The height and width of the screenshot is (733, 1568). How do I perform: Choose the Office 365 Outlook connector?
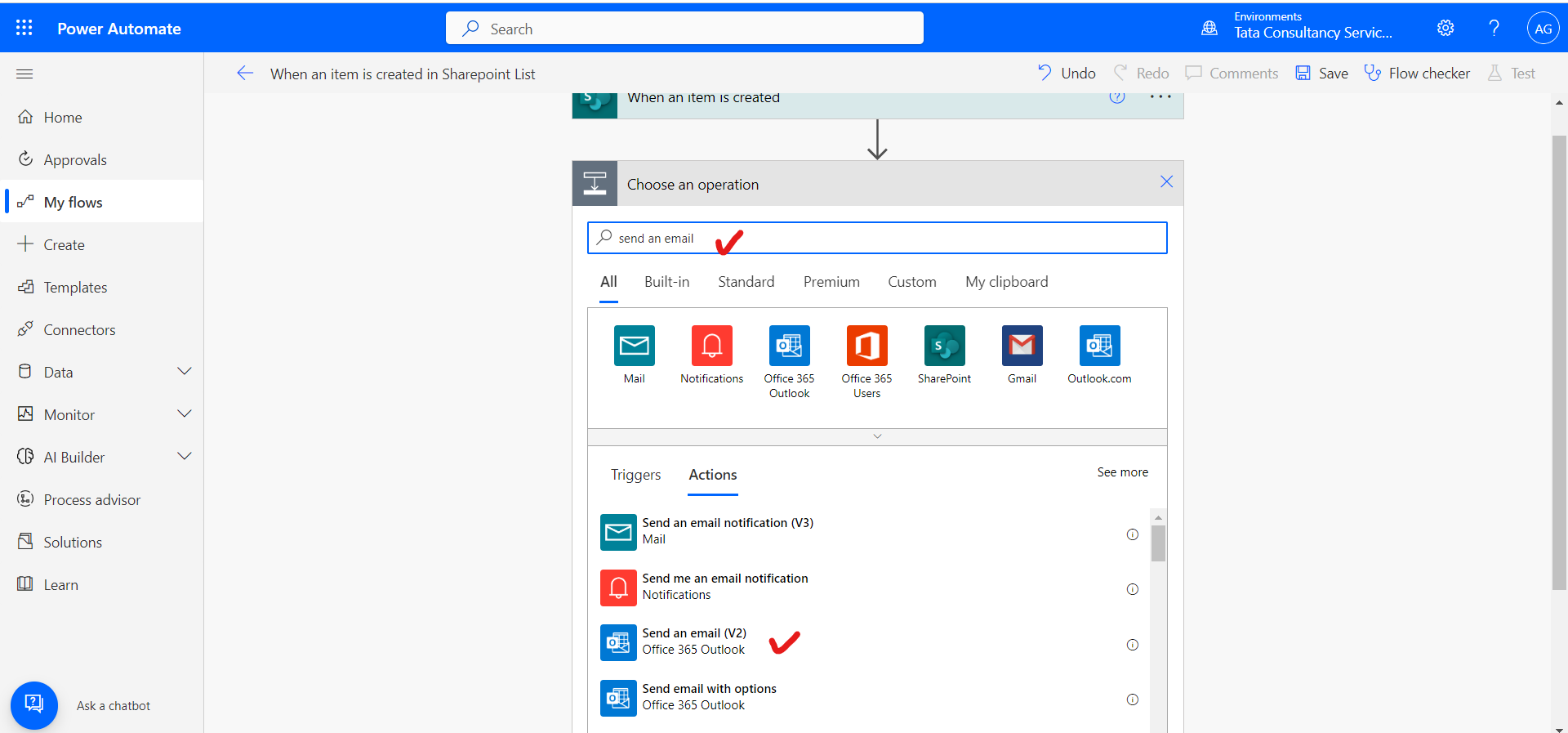click(x=789, y=346)
